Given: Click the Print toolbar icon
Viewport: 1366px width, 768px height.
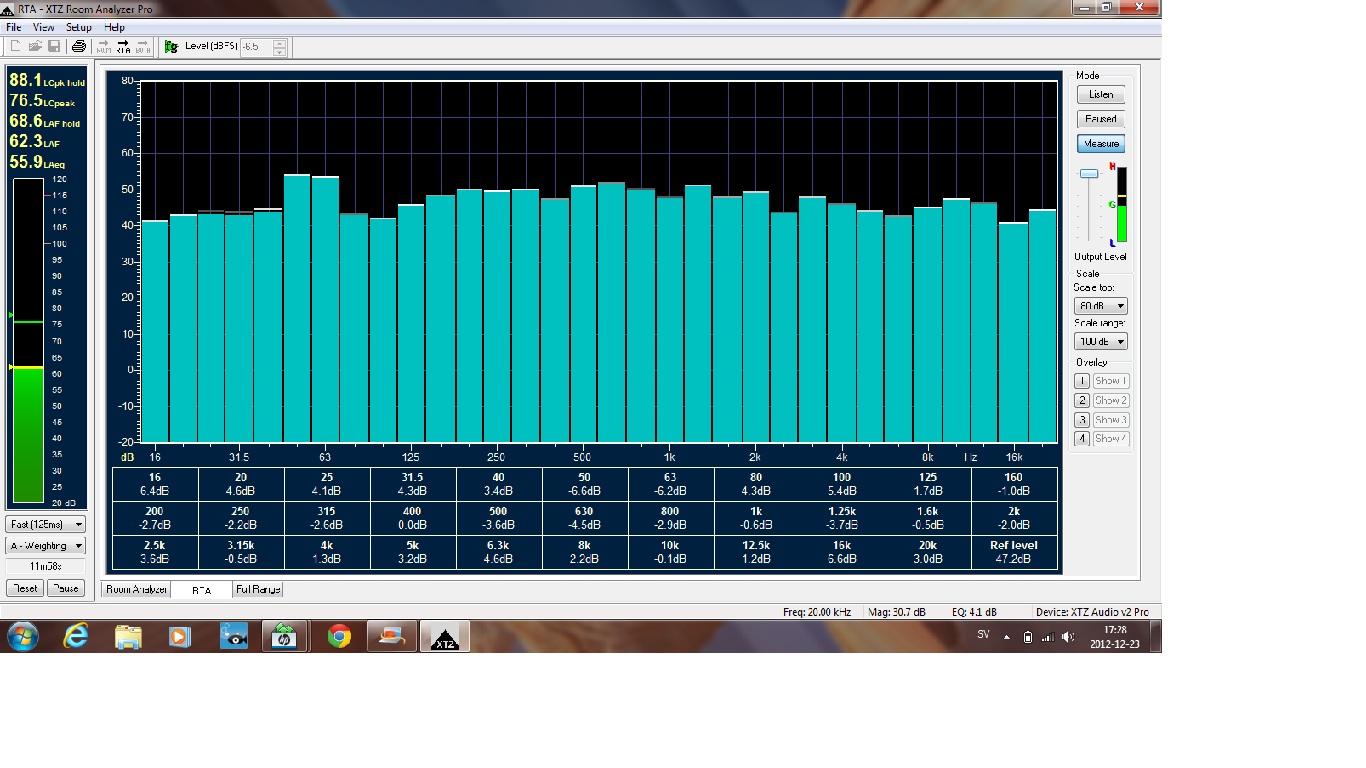Looking at the screenshot, I should [79, 47].
